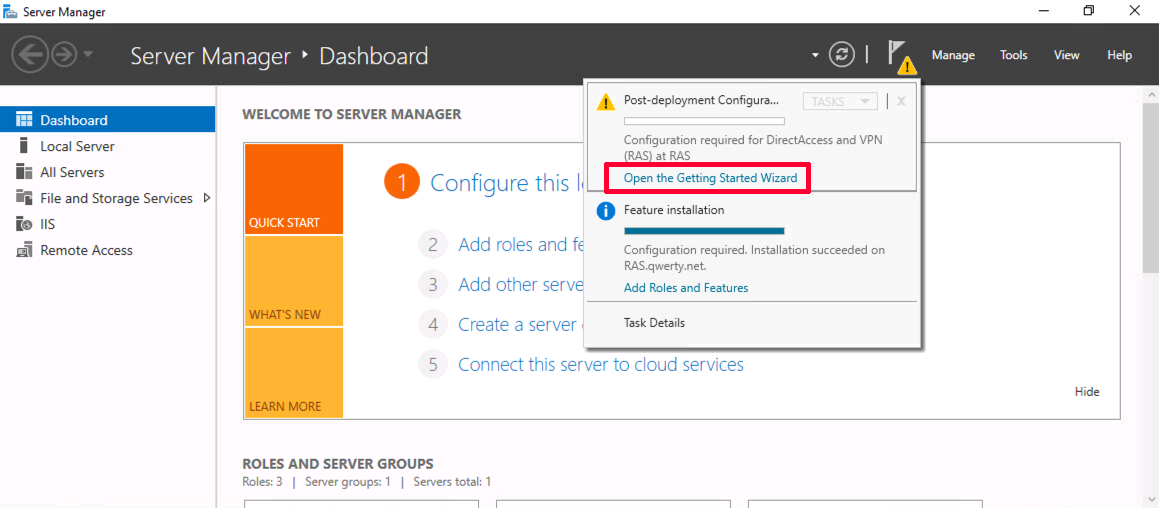Click the blue info icon by Feature installation
This screenshot has width=1159, height=508.
[x=605, y=211]
